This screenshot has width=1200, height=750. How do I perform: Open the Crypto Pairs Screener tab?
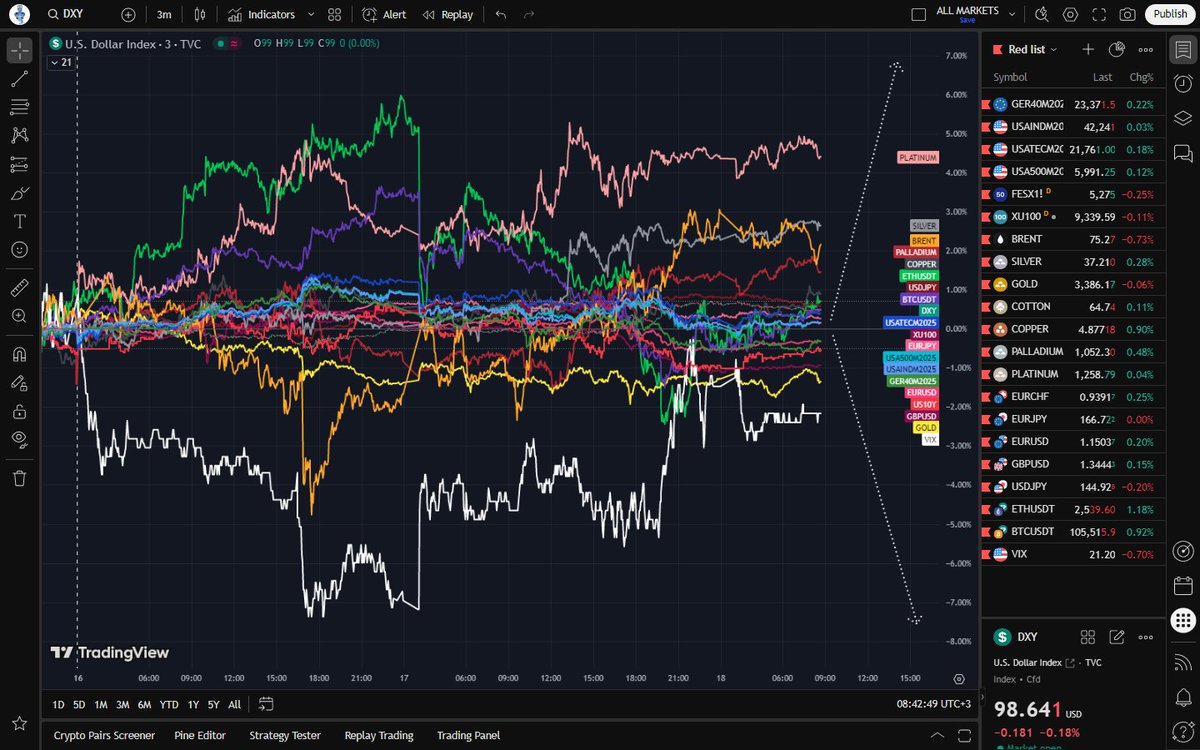point(105,735)
